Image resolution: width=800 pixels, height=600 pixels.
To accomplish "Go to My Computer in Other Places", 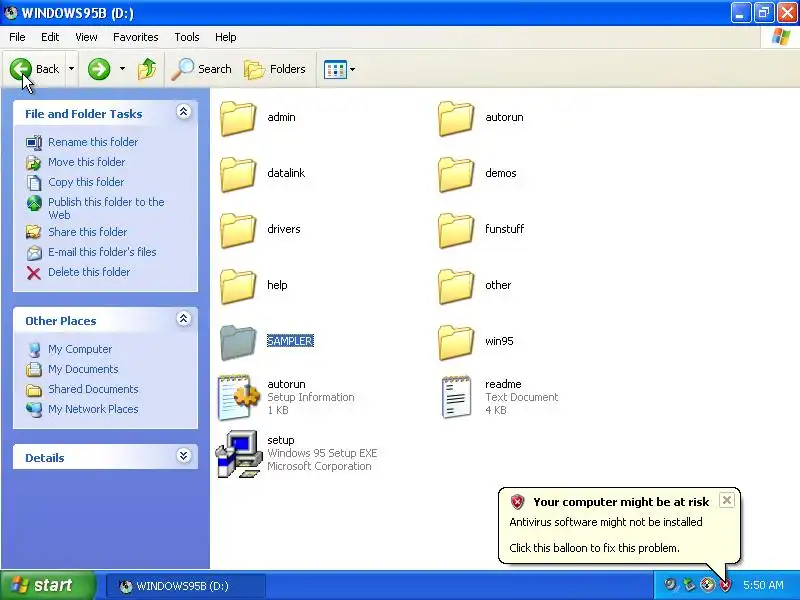I will point(80,349).
